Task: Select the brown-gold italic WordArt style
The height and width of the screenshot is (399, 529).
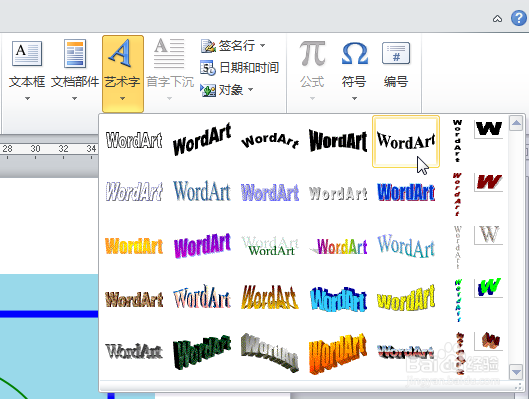Action: (x=270, y=297)
